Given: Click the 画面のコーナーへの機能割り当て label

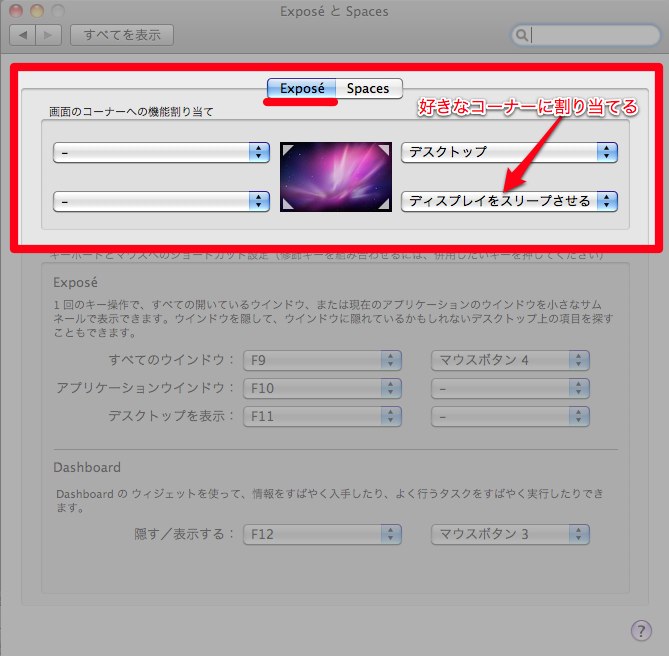Looking at the screenshot, I should (131, 112).
